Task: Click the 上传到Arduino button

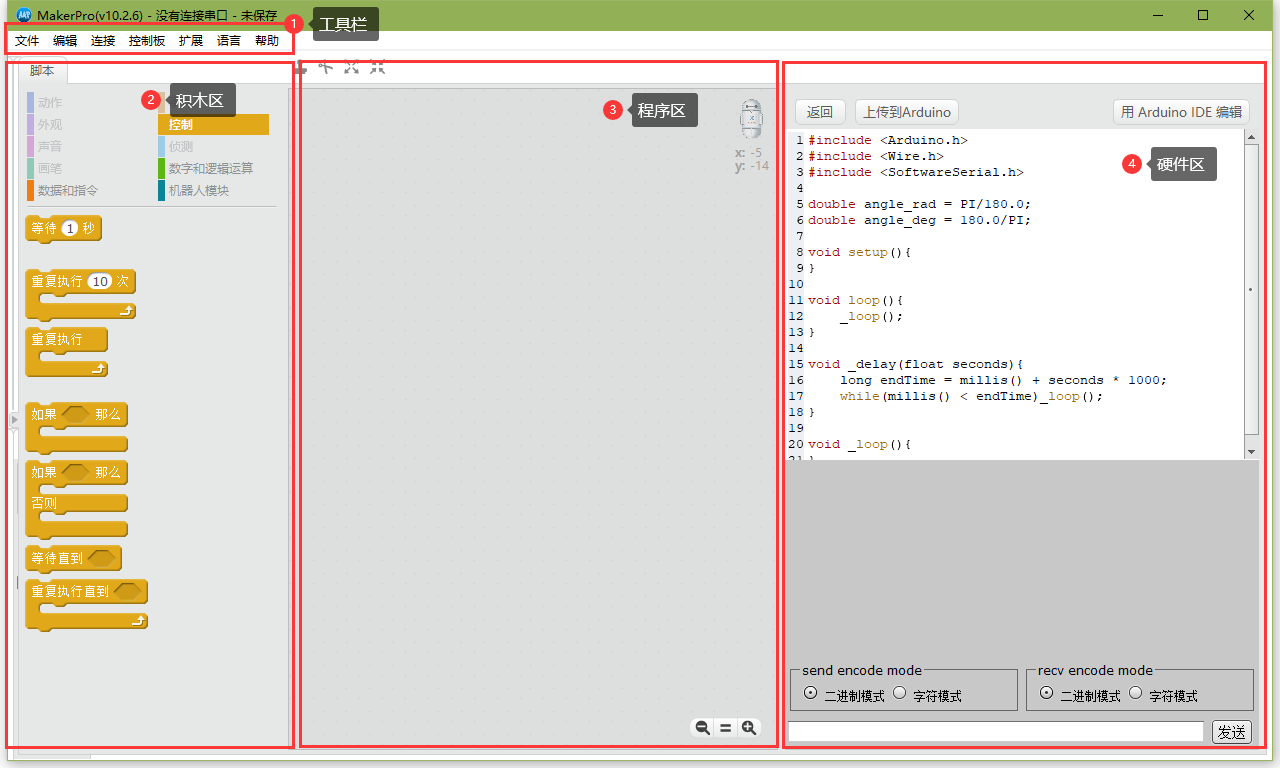Action: (x=906, y=111)
